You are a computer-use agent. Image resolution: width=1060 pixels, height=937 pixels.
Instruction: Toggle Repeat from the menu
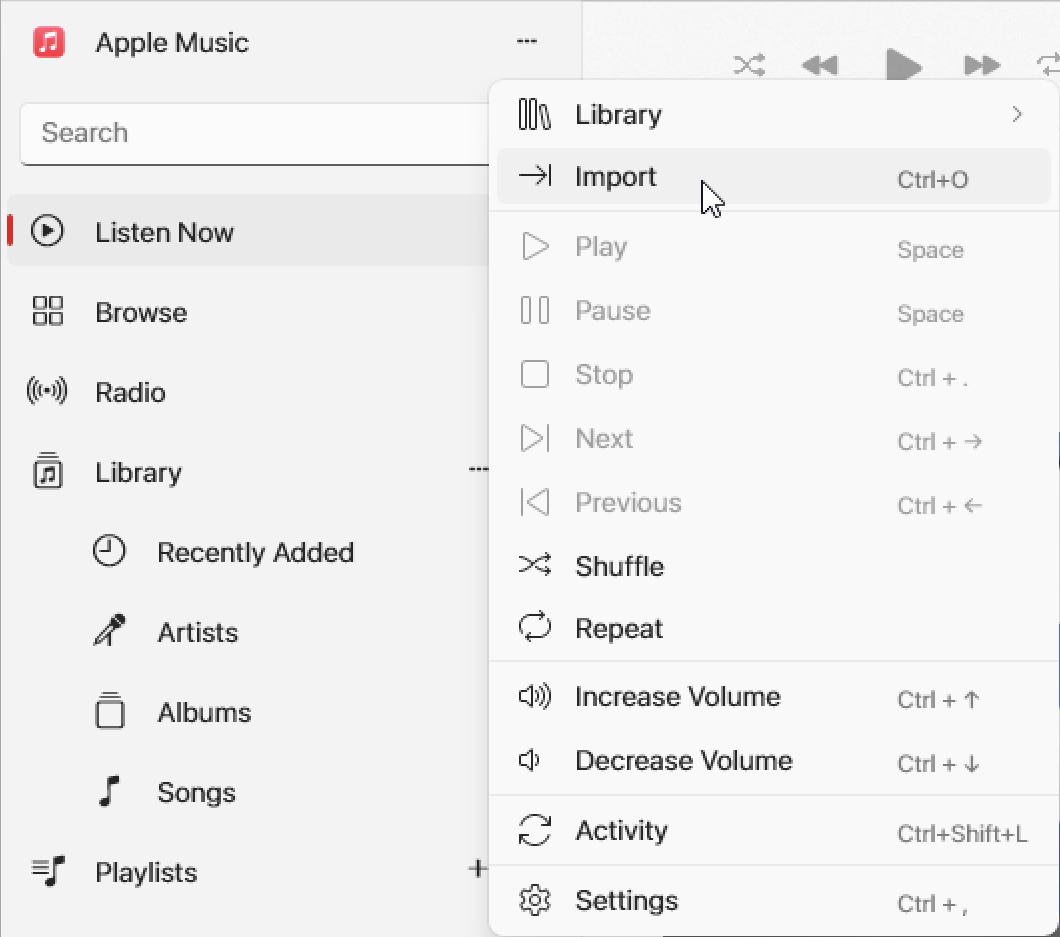click(x=773, y=628)
